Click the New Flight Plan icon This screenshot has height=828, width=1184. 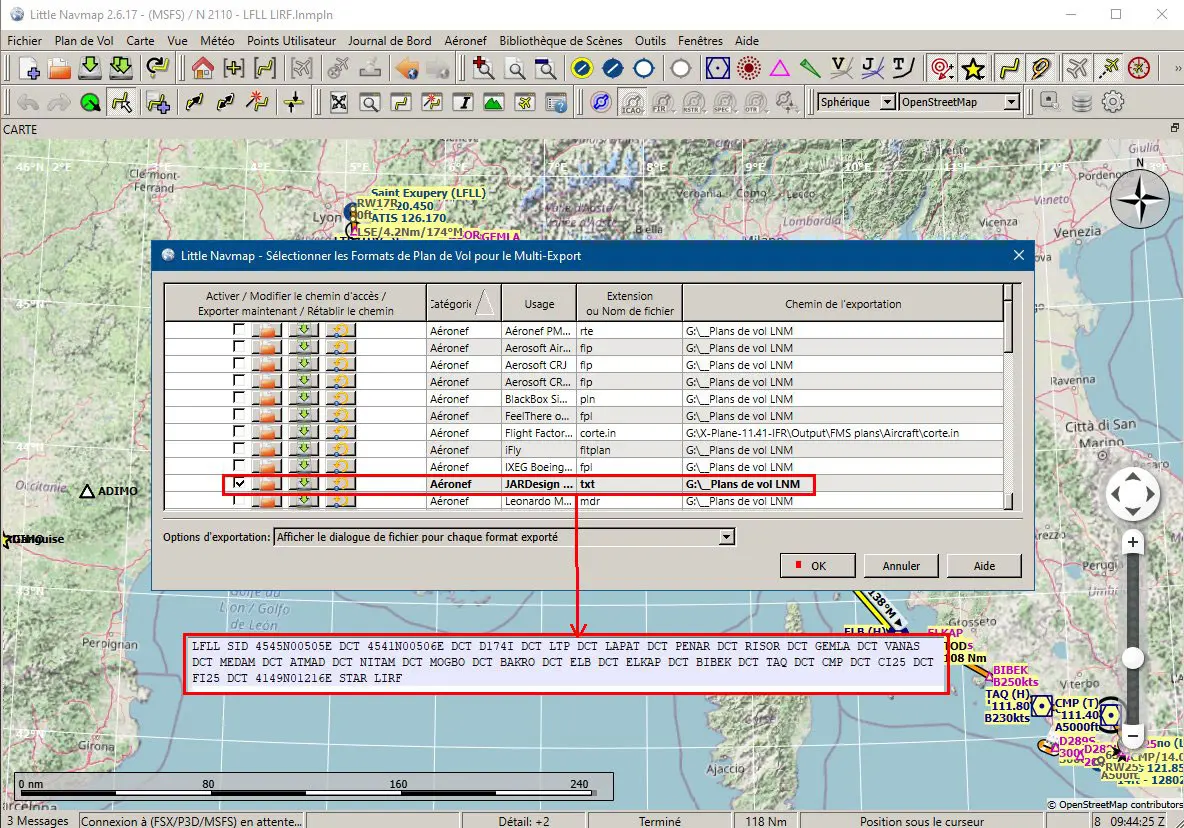(29, 69)
